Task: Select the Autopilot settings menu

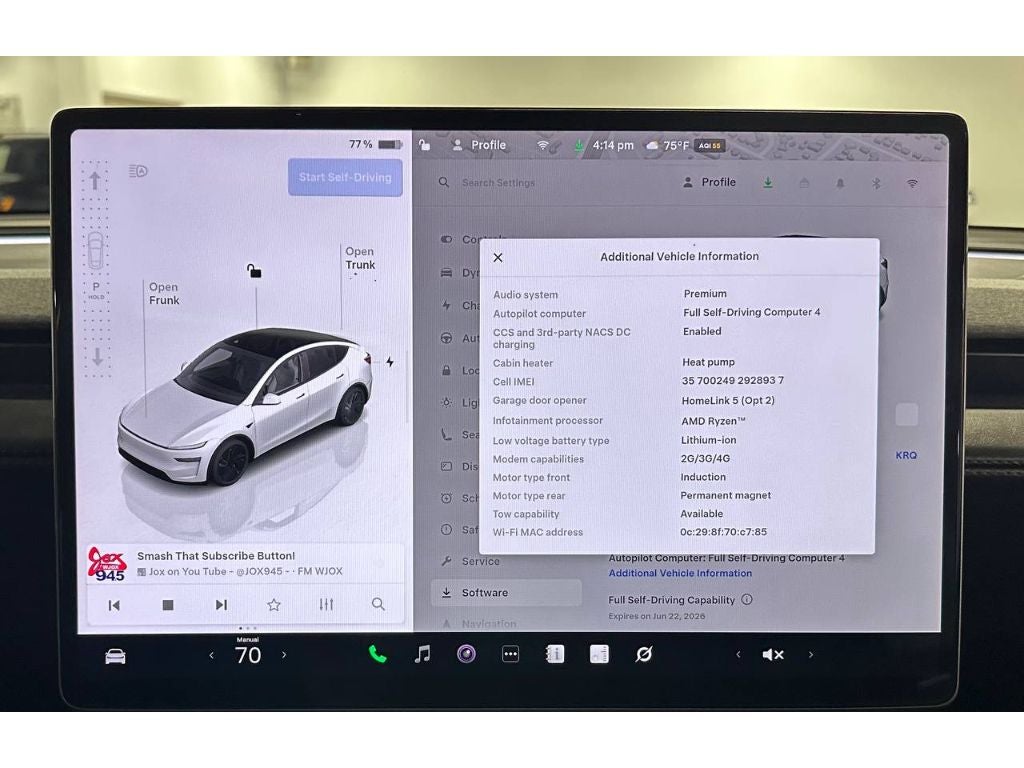Action: click(460, 338)
